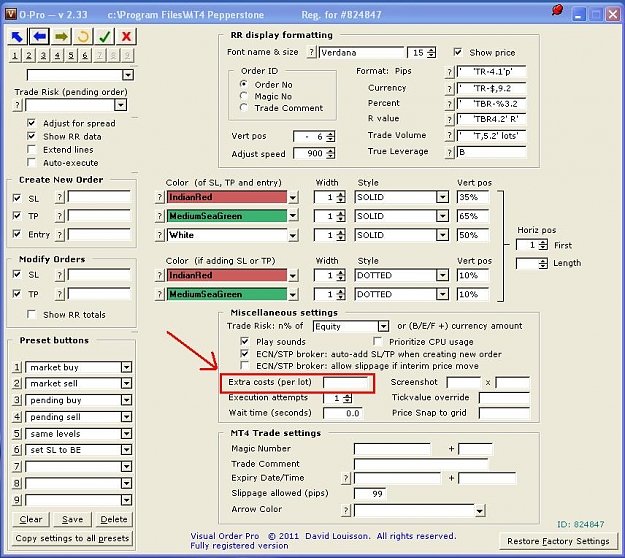Click preset button number 3

pos(16,400)
